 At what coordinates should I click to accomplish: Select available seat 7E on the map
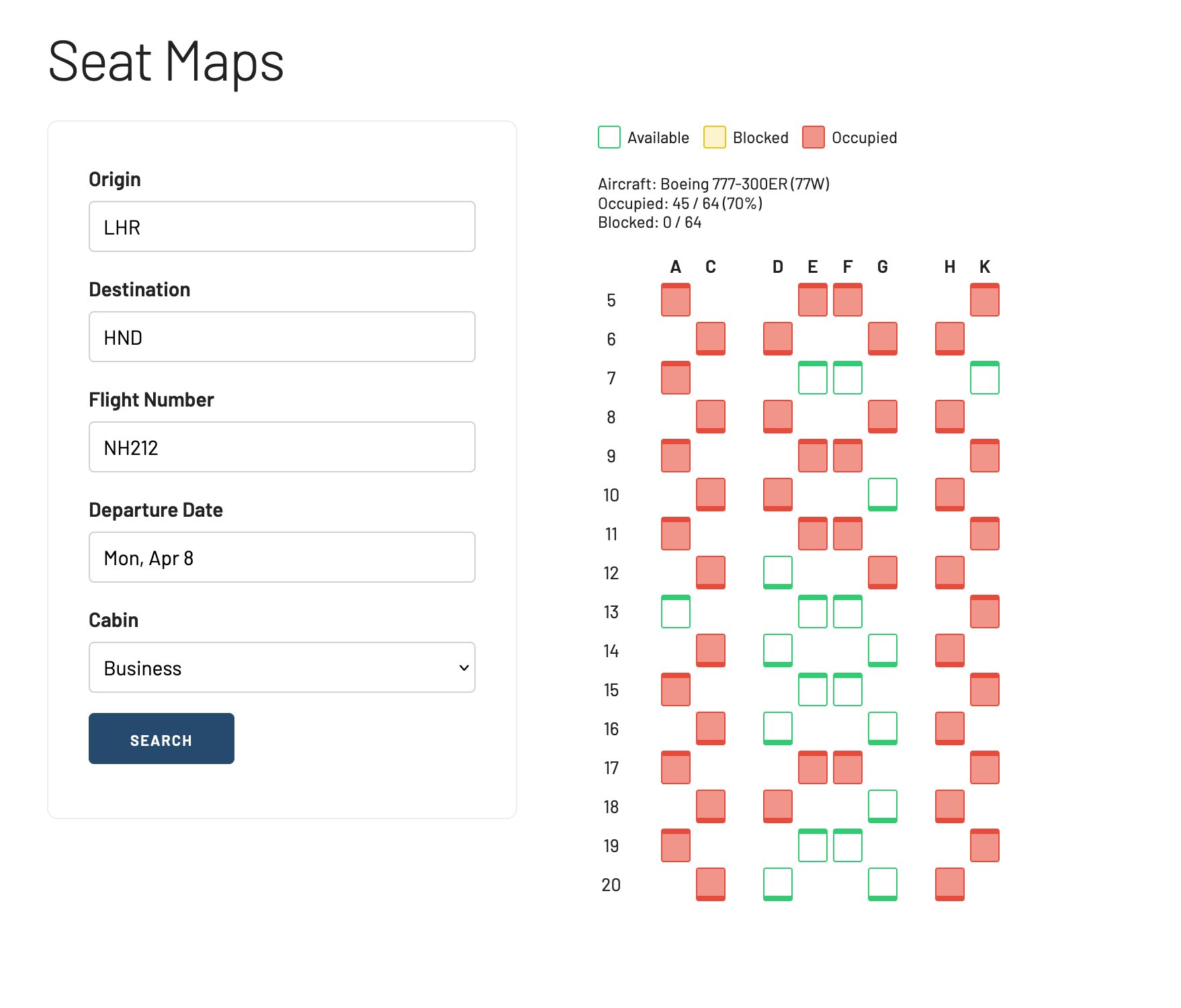click(x=812, y=378)
